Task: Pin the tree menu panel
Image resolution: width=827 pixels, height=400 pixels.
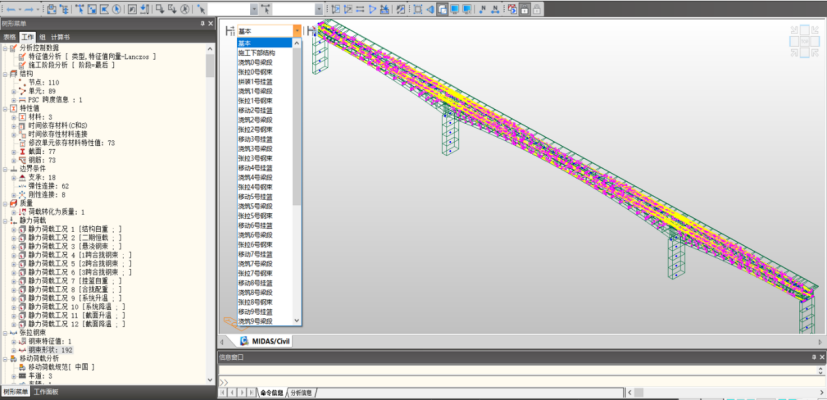Action: (x=202, y=22)
